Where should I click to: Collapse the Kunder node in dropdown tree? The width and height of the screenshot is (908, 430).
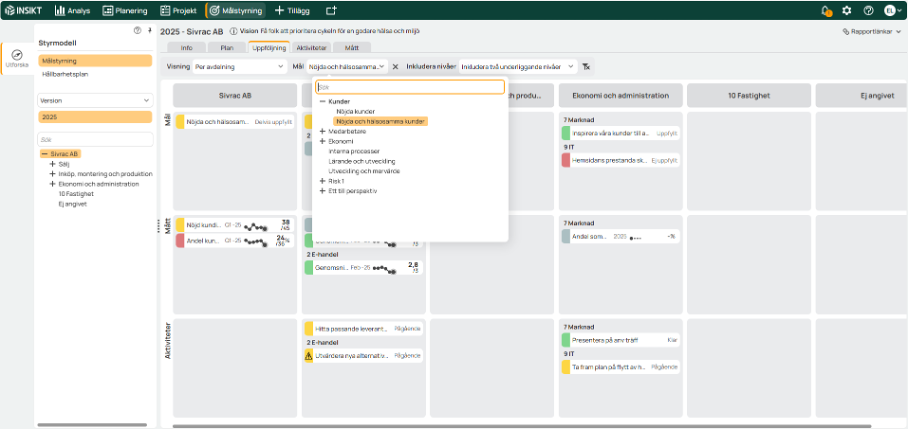(x=322, y=101)
